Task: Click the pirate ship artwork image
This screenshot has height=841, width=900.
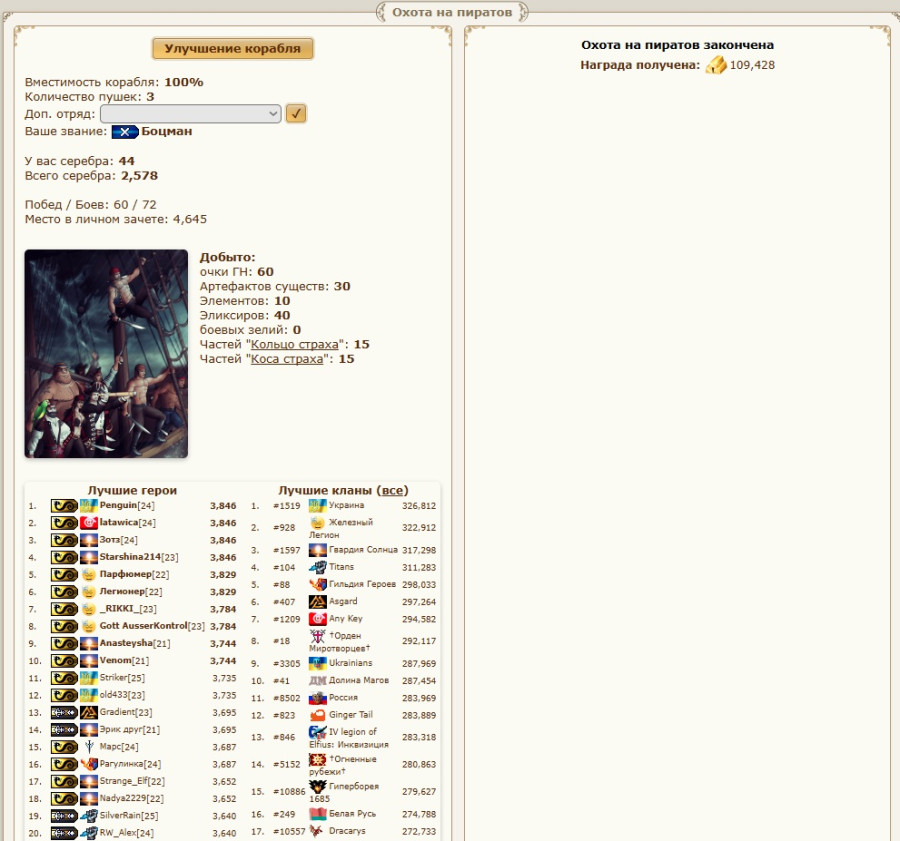Action: 106,354
